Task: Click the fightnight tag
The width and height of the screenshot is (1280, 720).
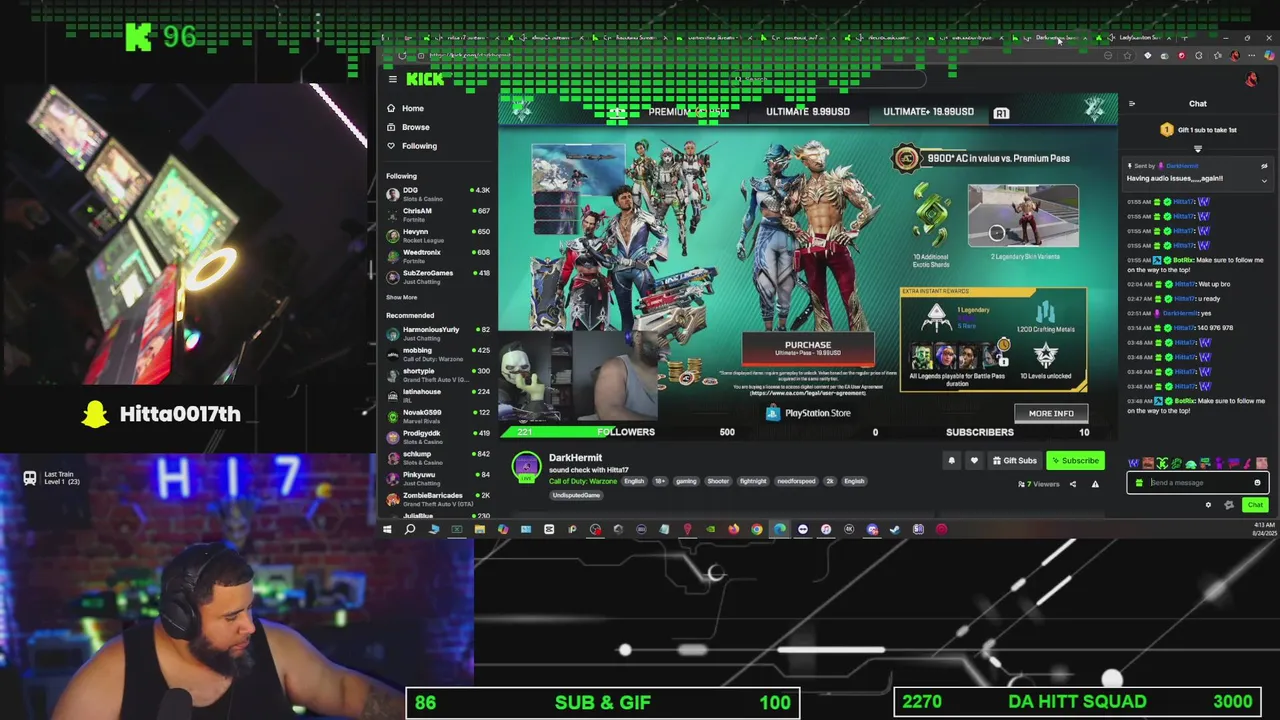Action: coord(753,481)
